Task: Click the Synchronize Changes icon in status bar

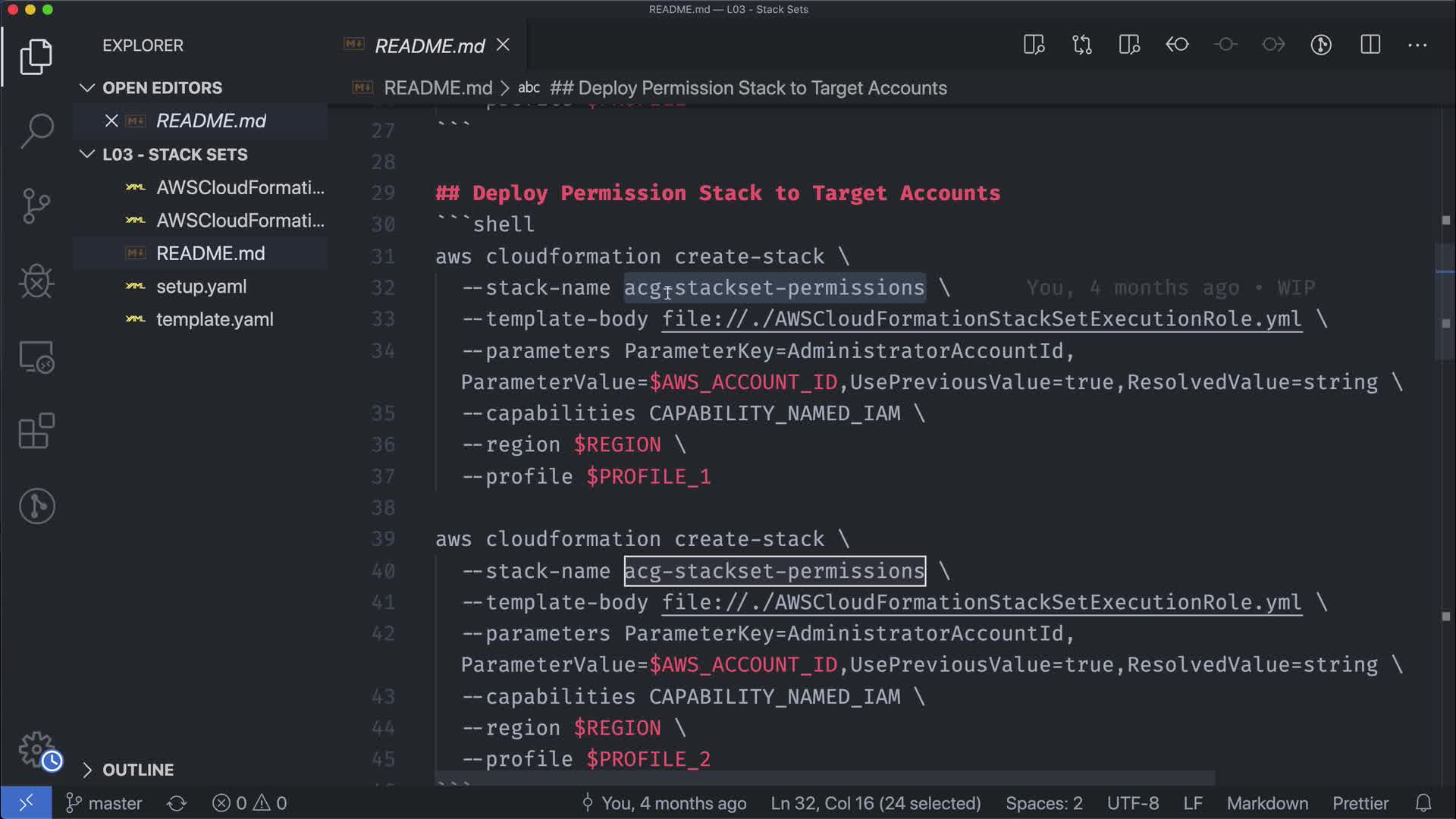Action: click(x=177, y=803)
